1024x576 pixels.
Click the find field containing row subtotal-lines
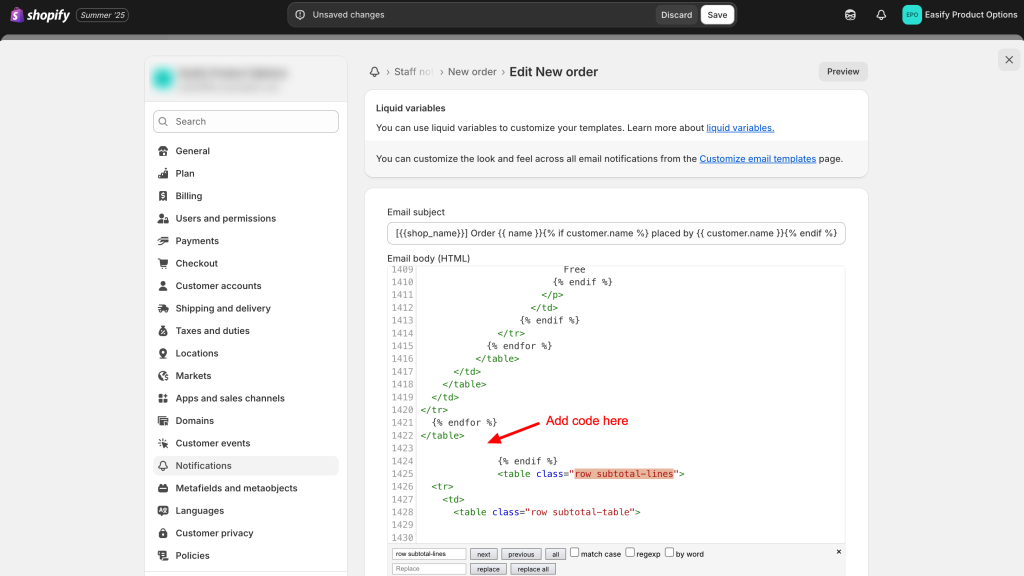click(429, 554)
